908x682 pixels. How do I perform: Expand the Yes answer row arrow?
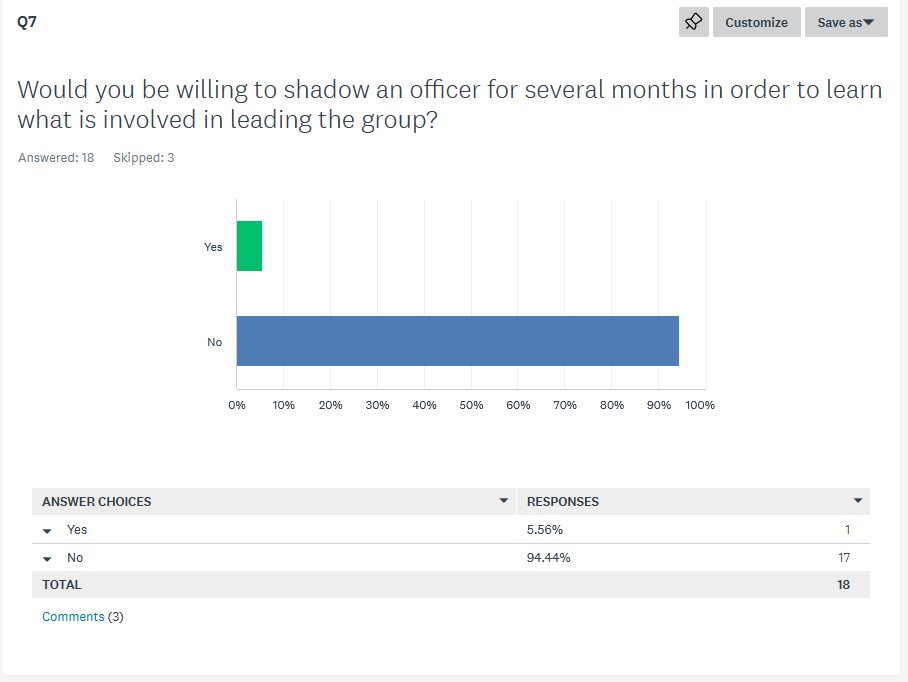[x=47, y=530]
